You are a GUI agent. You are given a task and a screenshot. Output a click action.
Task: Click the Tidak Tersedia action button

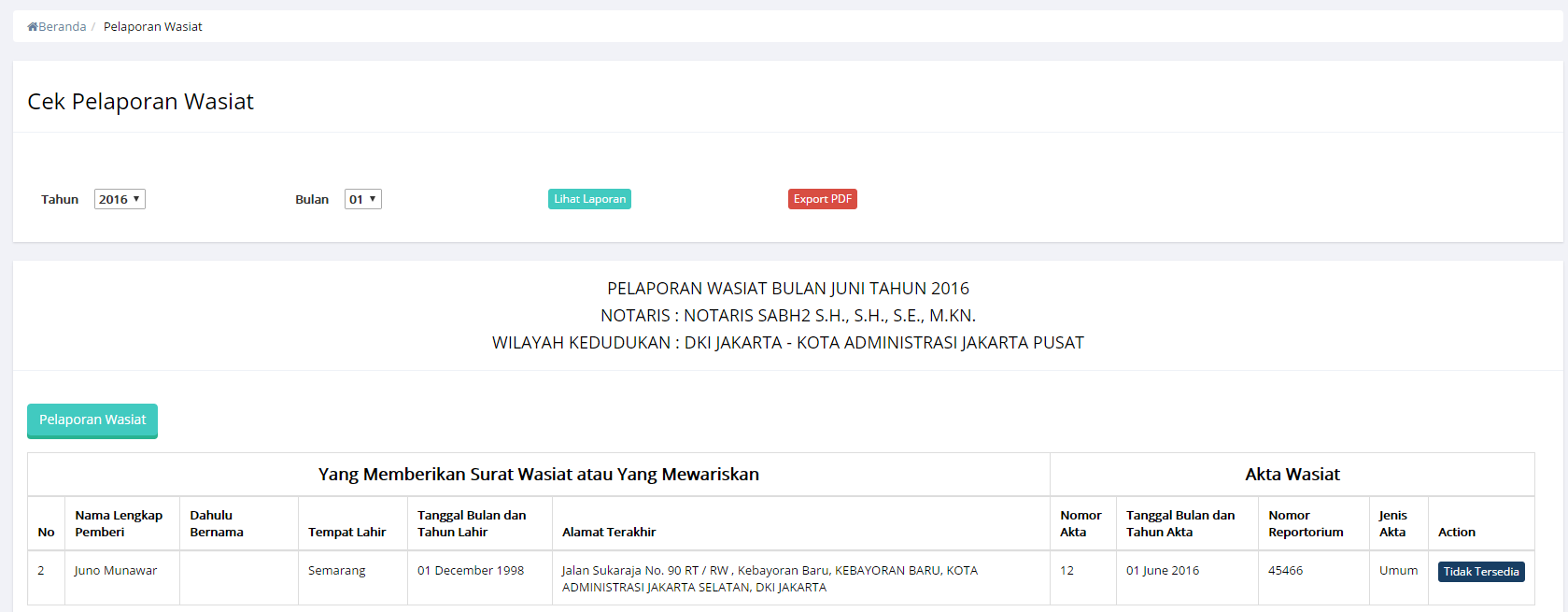click(1480, 572)
